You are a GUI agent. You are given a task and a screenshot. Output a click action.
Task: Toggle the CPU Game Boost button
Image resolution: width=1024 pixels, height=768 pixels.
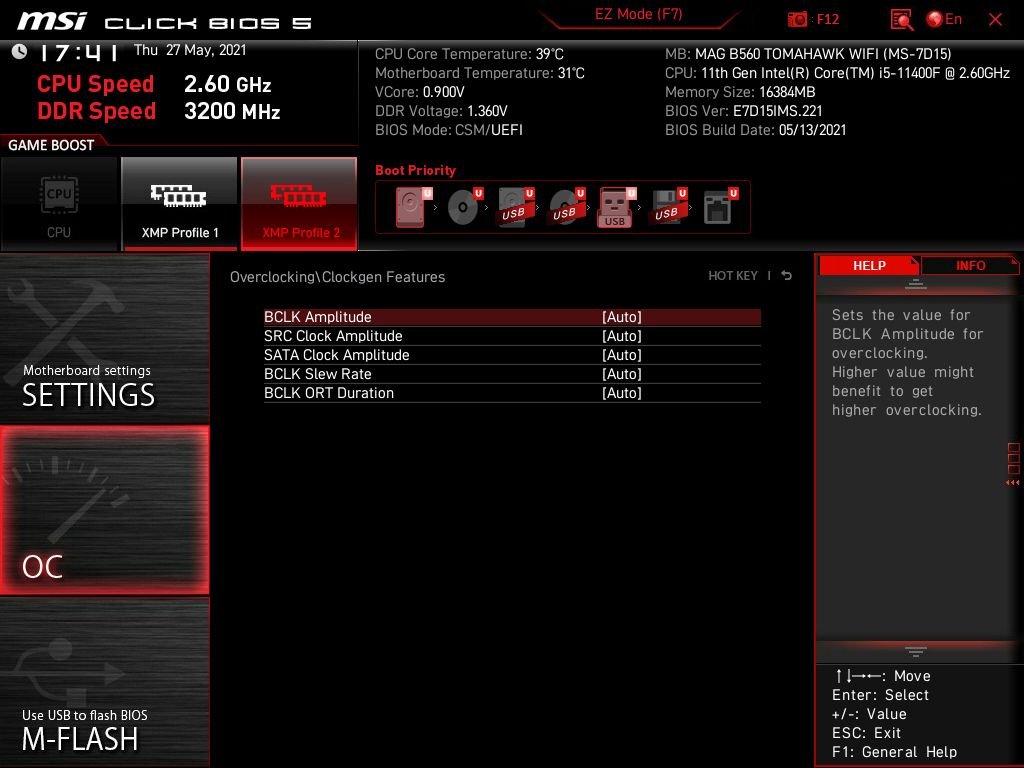(x=59, y=204)
